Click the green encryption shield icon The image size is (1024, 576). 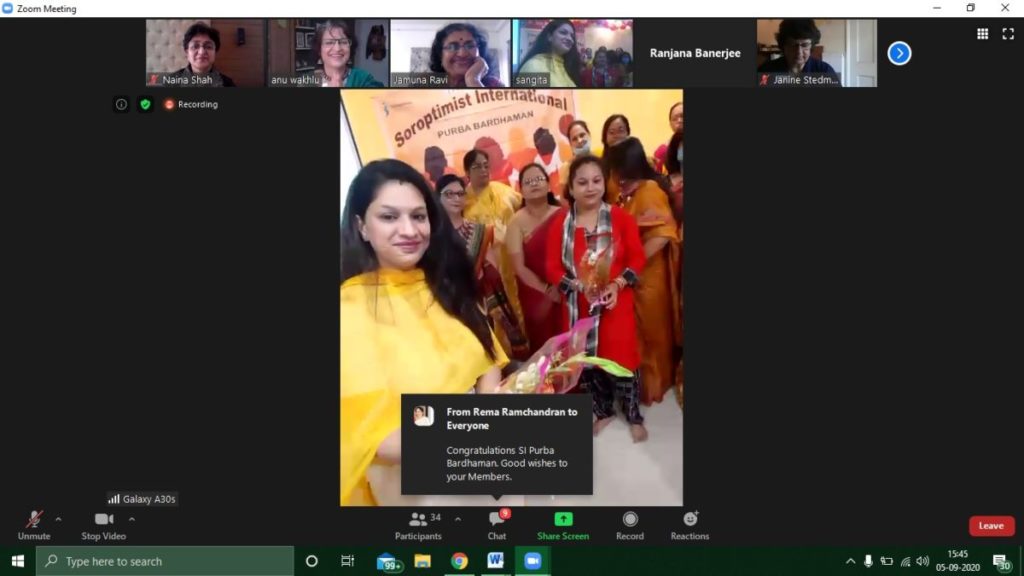coord(145,104)
